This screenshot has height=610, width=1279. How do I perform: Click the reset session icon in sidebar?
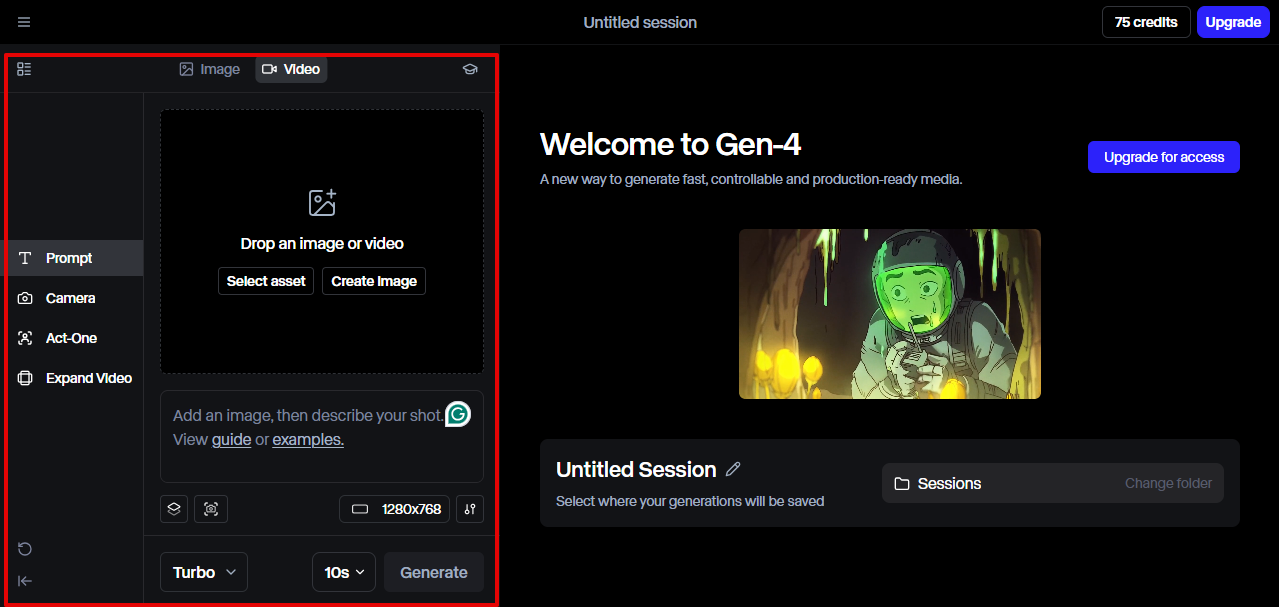click(x=24, y=549)
